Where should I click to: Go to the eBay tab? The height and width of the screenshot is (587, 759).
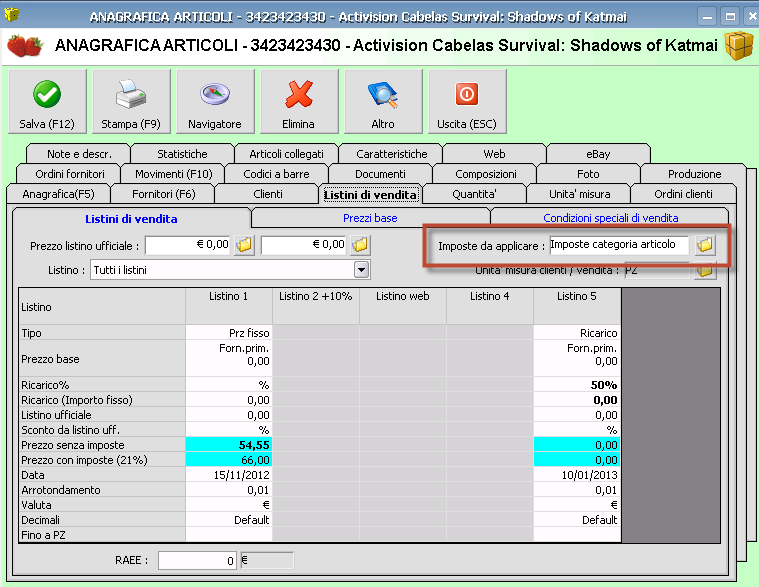click(598, 154)
